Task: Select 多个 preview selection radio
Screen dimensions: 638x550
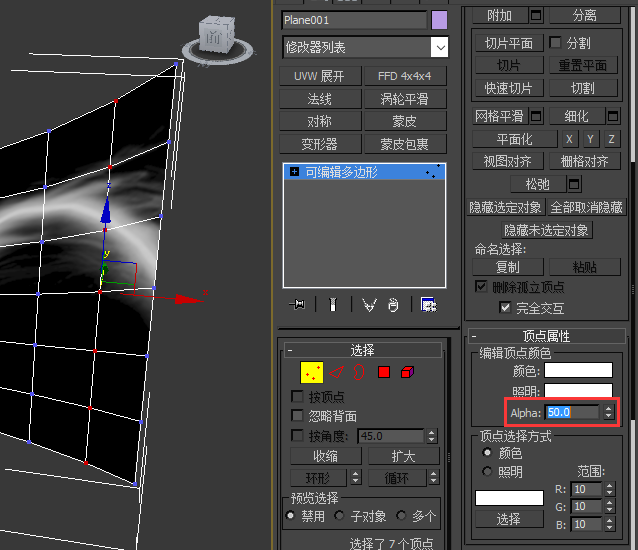Action: pos(401,515)
